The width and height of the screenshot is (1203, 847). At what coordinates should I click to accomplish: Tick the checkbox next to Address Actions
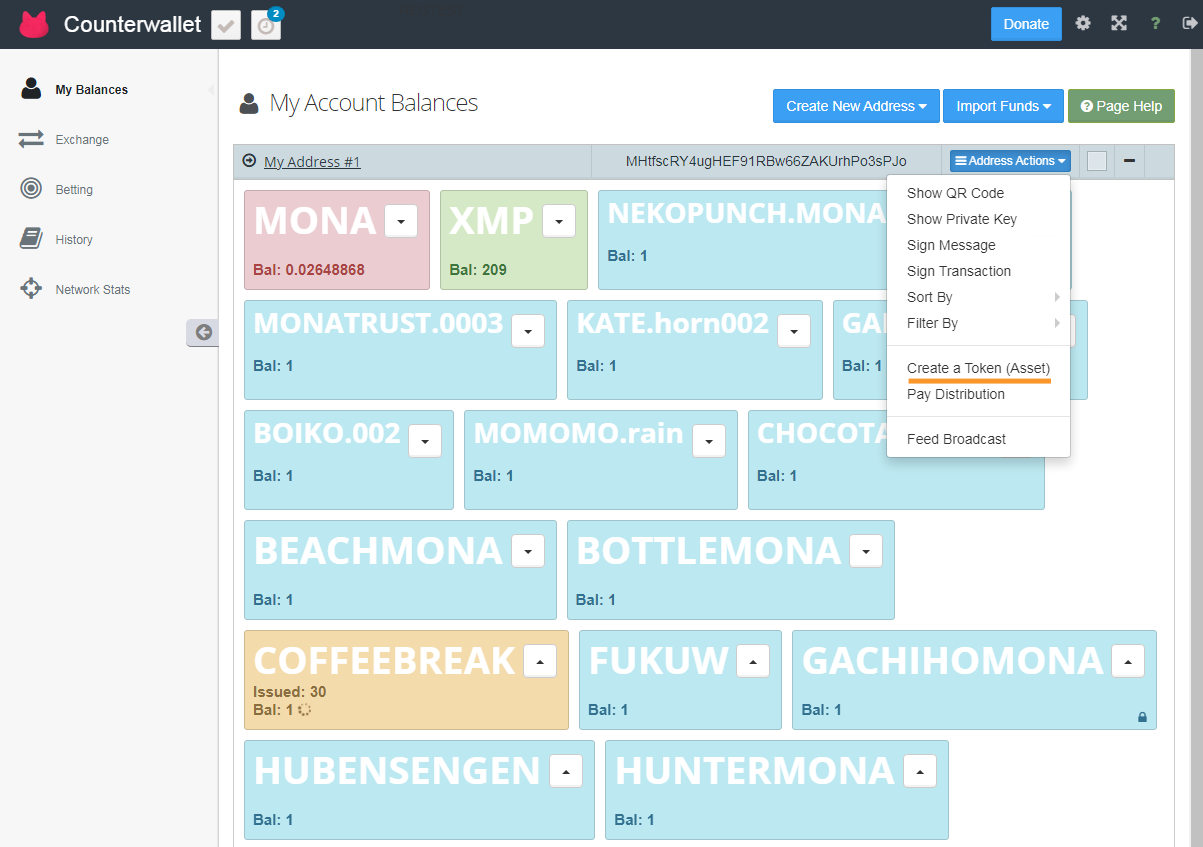(1097, 161)
